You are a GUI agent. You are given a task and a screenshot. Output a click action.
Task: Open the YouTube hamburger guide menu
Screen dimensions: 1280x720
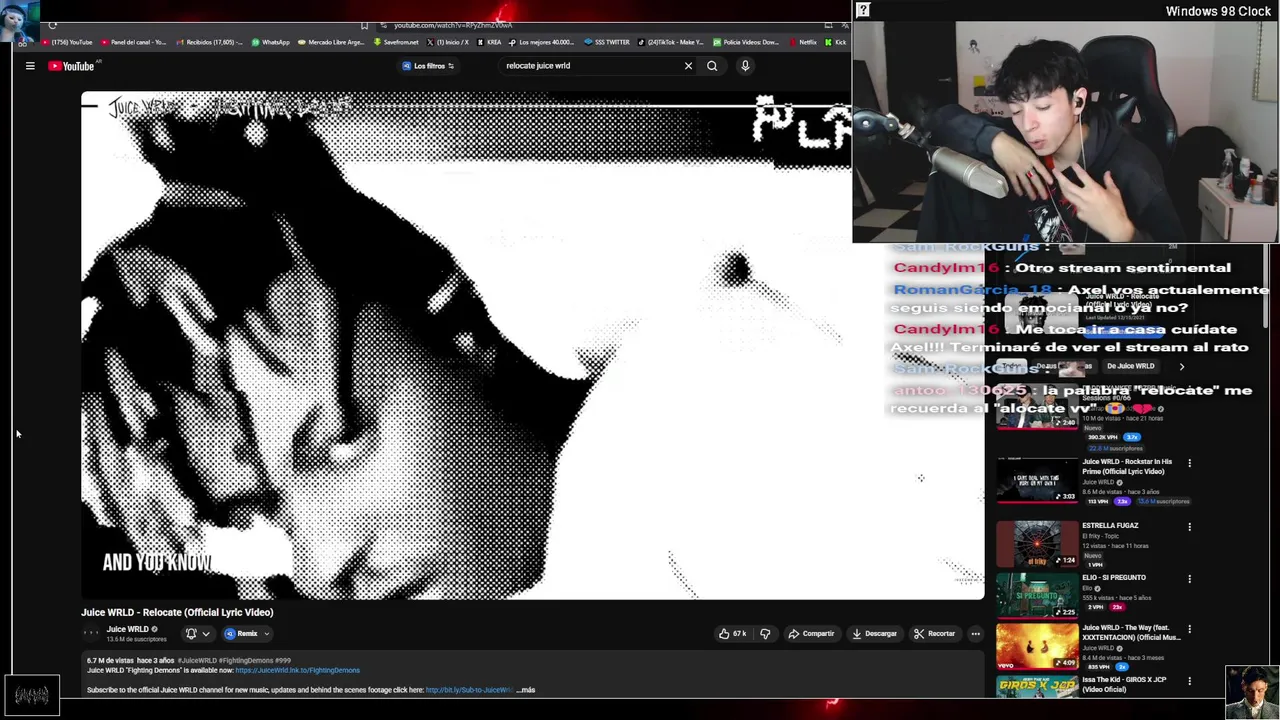point(30,66)
